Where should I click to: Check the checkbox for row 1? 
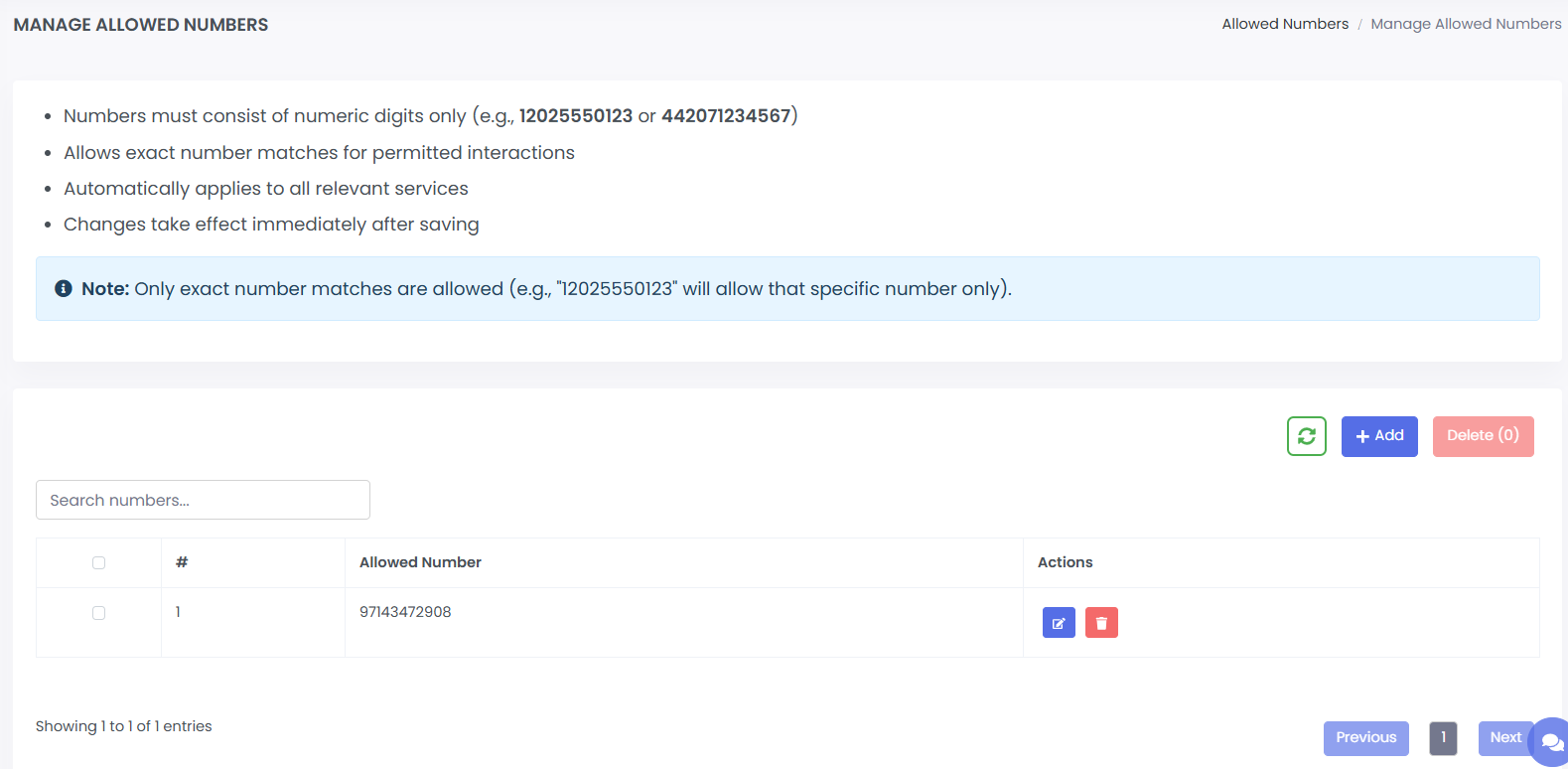(x=98, y=613)
